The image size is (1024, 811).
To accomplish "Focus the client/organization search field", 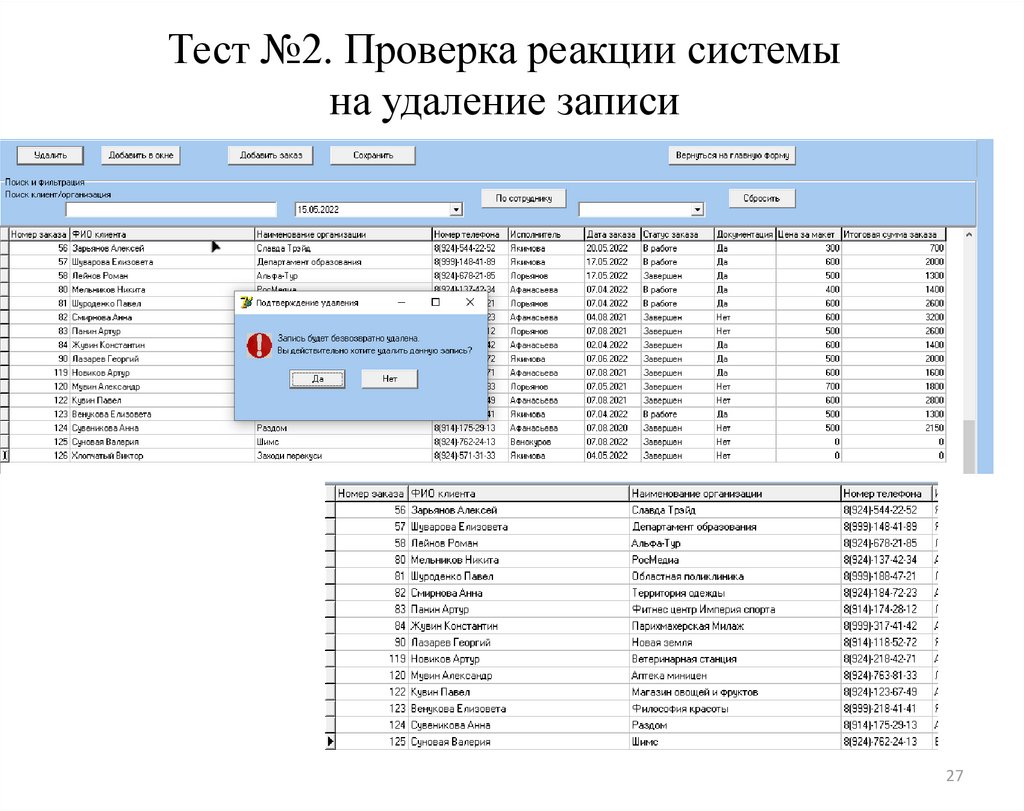I will tap(171, 210).
